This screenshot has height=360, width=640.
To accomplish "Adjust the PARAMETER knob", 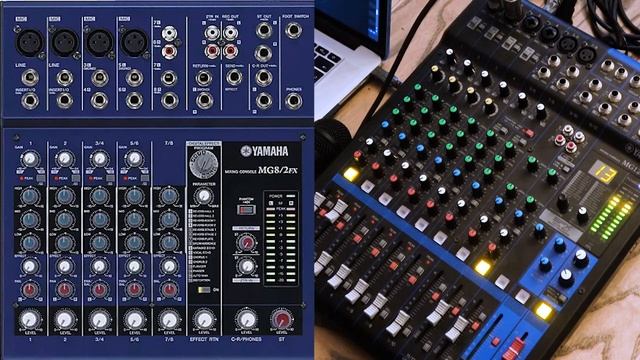I will 203,197.
